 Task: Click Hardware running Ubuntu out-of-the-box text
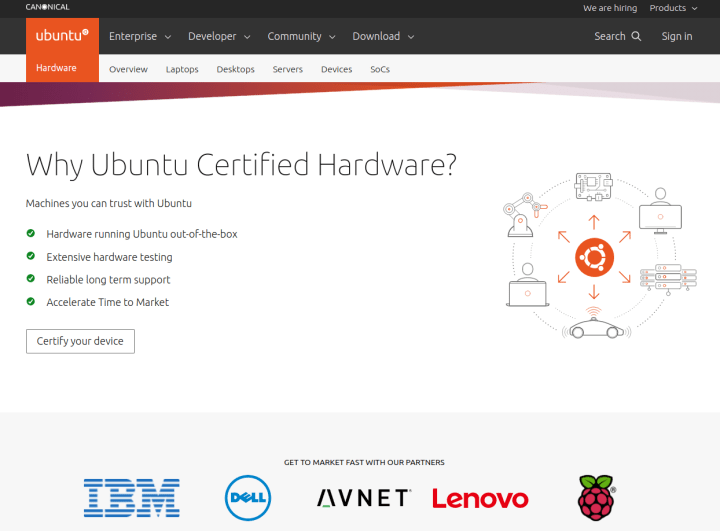142,234
